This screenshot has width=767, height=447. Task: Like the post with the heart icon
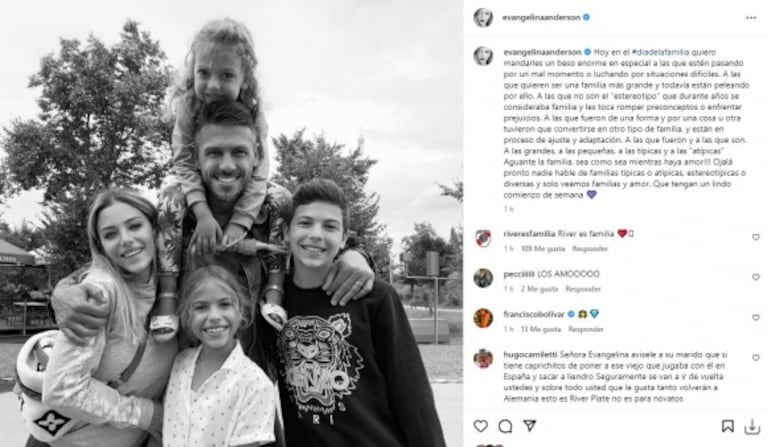click(480, 426)
